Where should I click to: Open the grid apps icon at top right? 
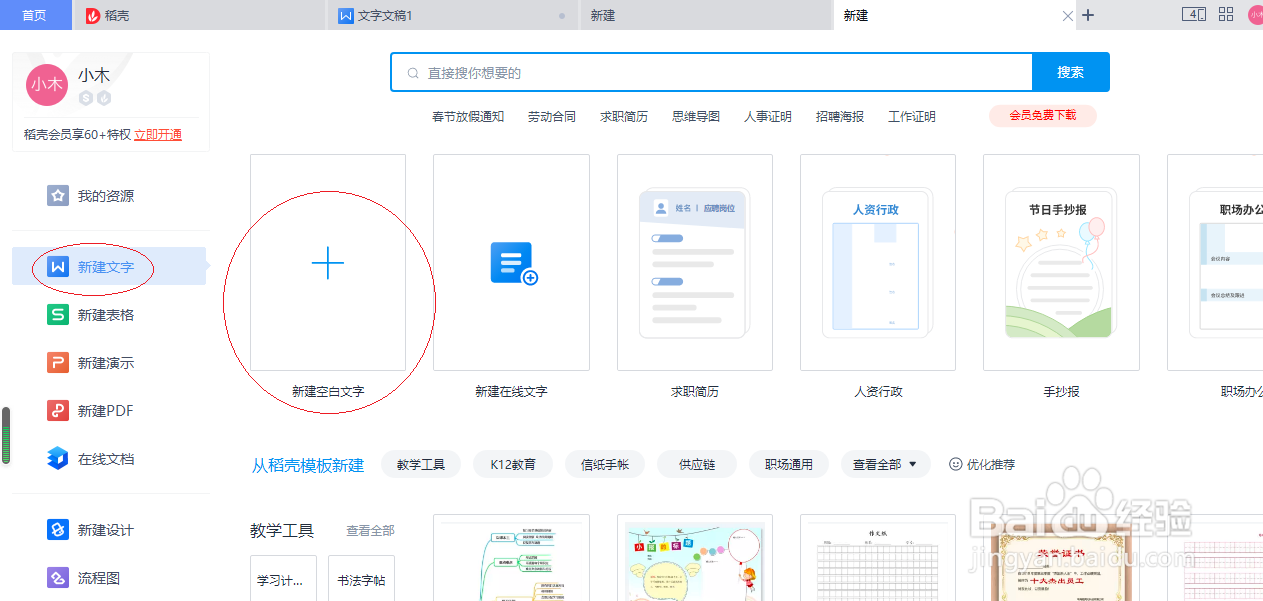pos(1226,15)
